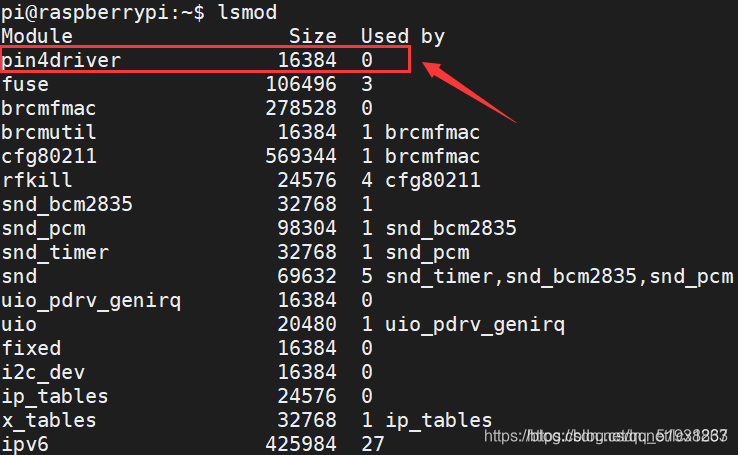Screen dimensions: 738x455
Task: Click the pi@raspberrypi prompt text
Action: pyautogui.click(x=85, y=12)
